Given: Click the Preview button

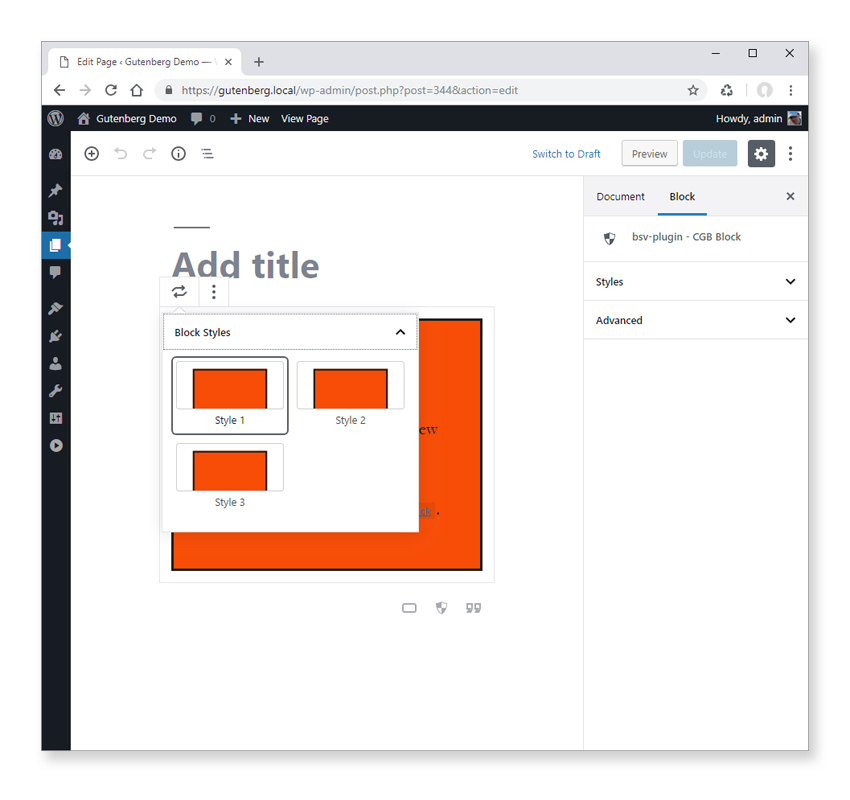Looking at the screenshot, I should point(649,154).
